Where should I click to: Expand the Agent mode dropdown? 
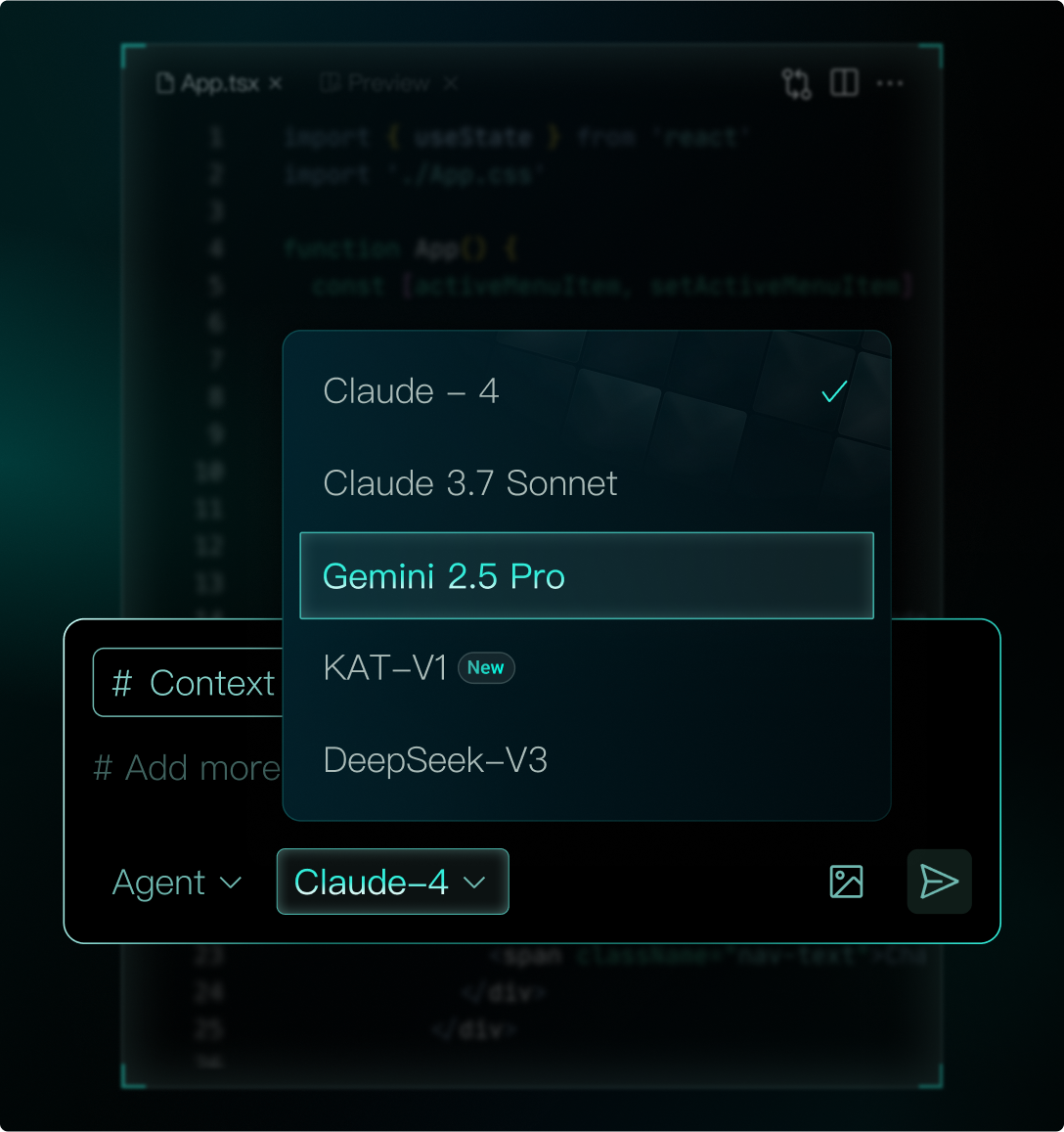coord(177,883)
